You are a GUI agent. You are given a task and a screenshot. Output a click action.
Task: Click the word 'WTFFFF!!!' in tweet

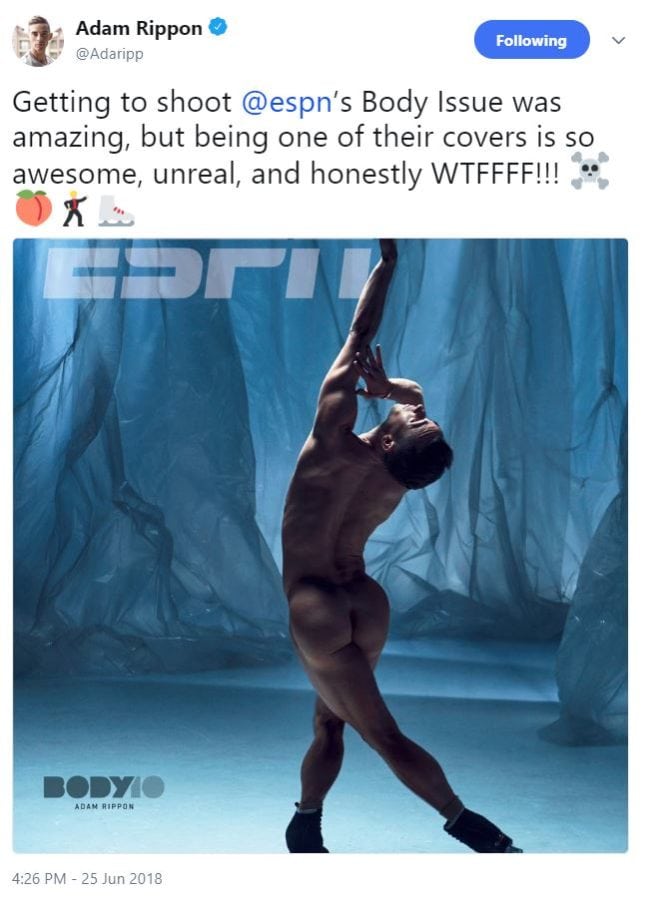coord(494,173)
